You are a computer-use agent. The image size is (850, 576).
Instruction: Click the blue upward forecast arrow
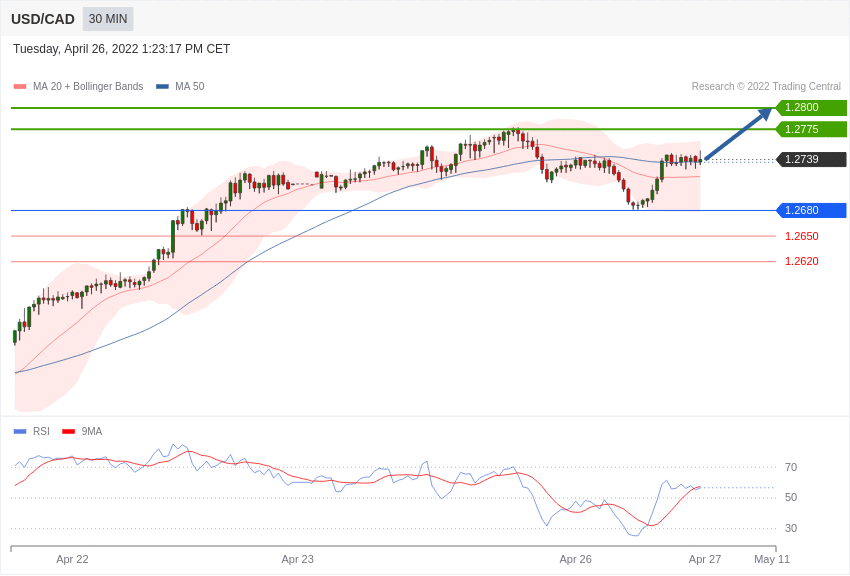(738, 134)
